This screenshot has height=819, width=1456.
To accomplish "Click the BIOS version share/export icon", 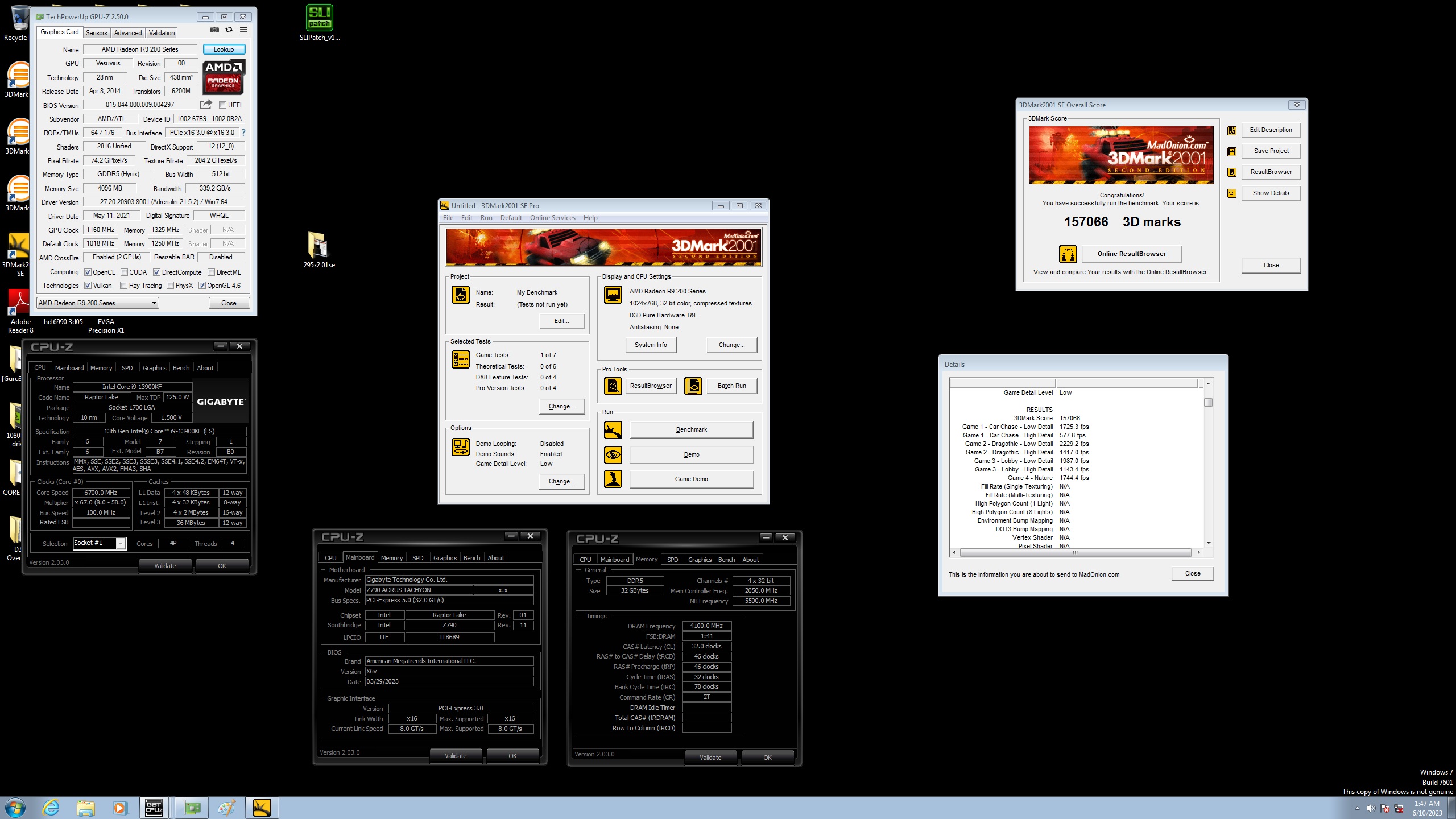I will pyautogui.click(x=206, y=105).
